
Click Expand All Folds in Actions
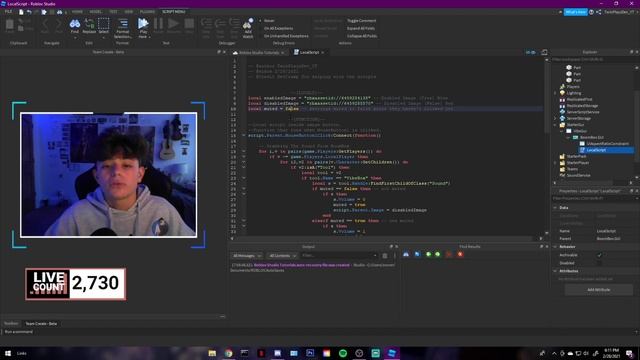(x=361, y=28)
